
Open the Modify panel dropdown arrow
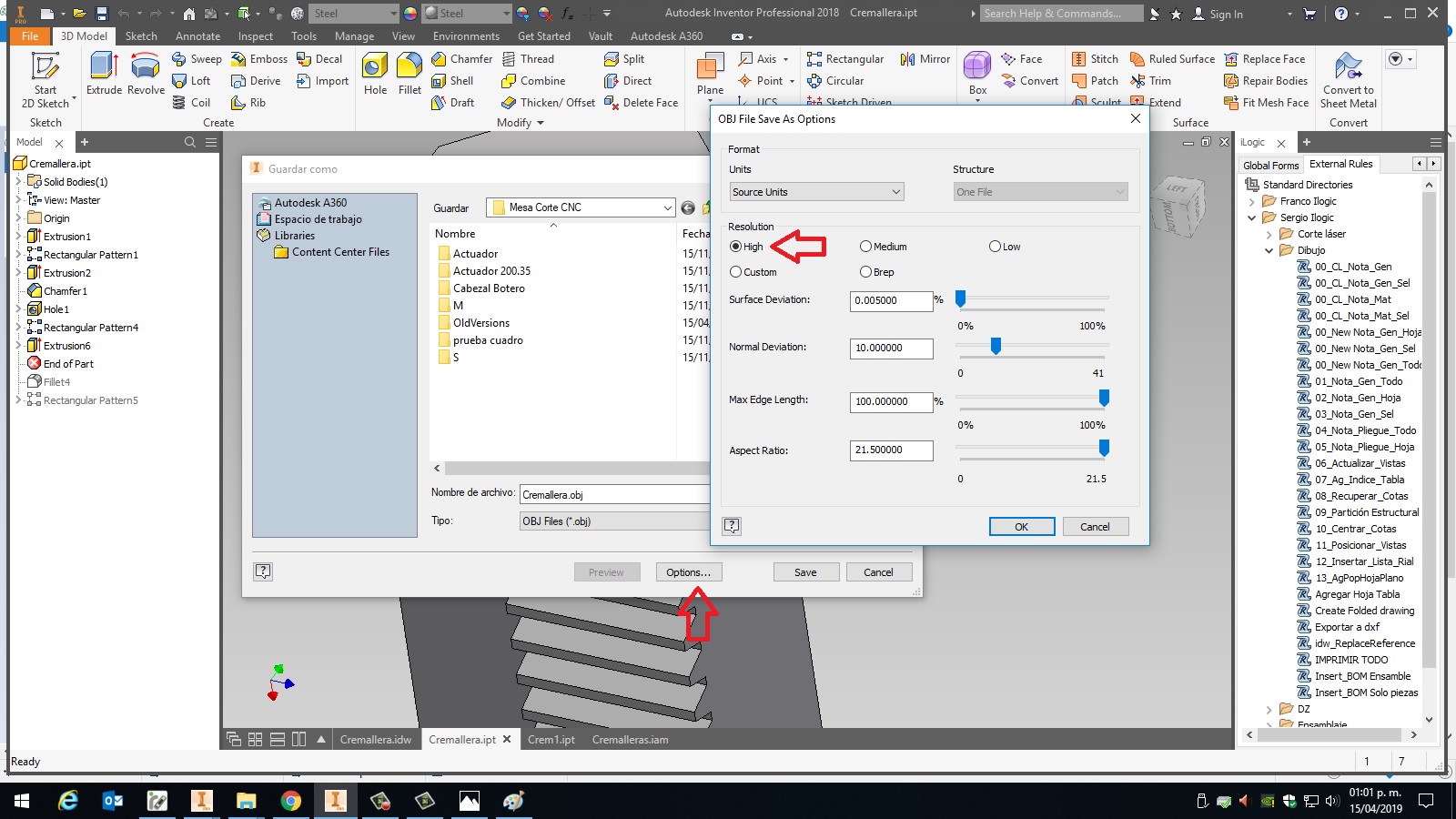541,123
